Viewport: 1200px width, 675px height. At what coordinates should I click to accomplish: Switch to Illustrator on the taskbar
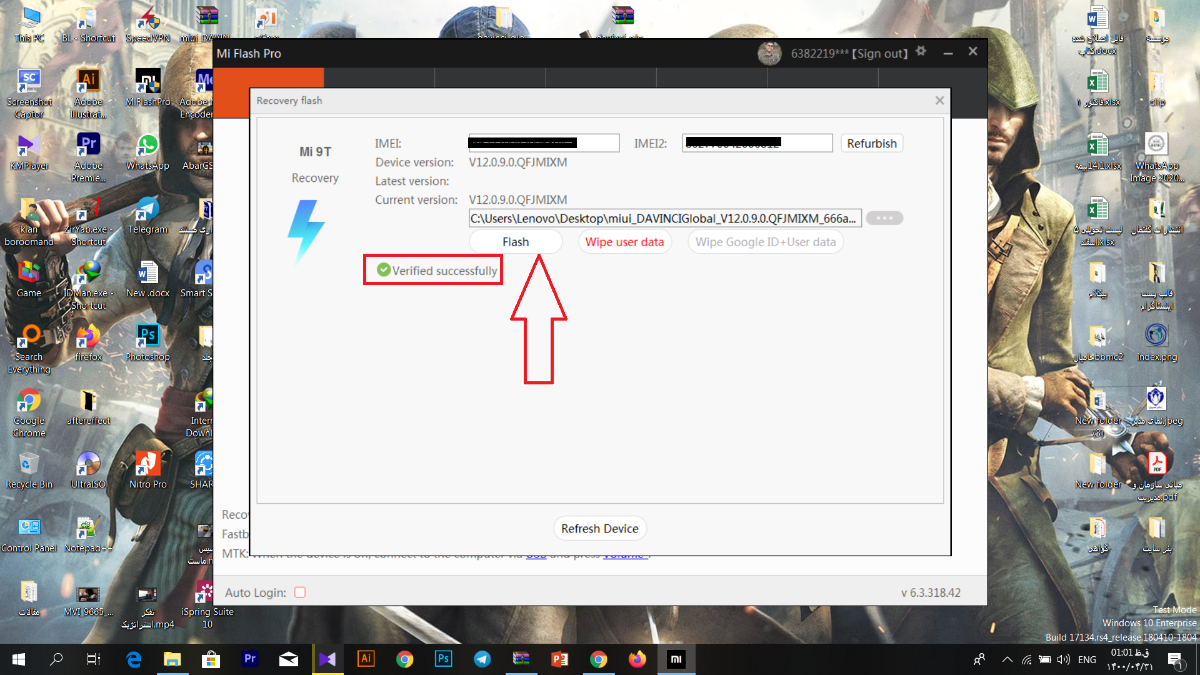click(366, 659)
